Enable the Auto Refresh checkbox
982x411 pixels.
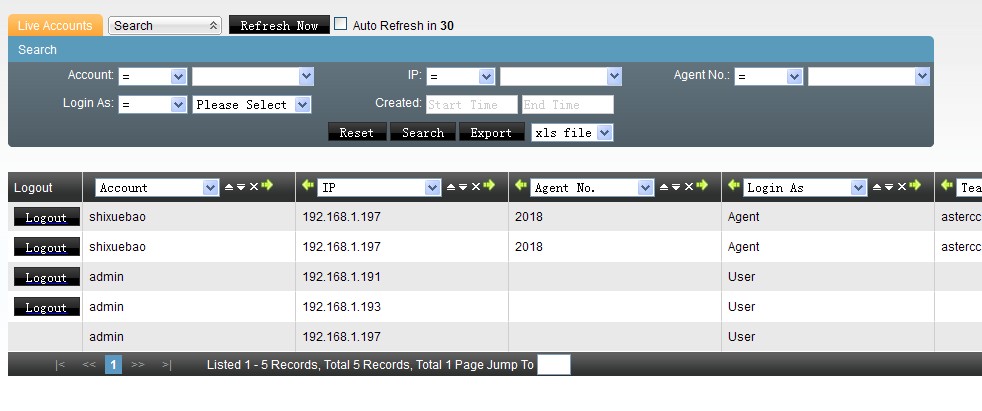(340, 24)
